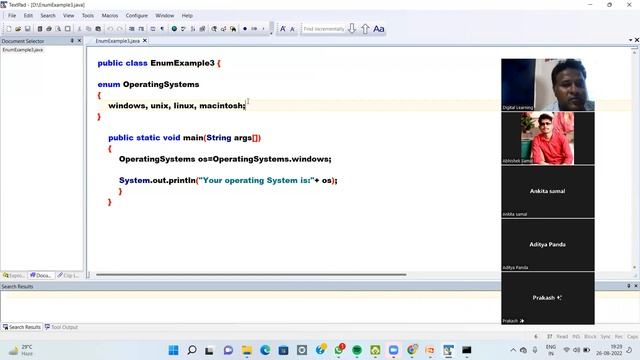Click the Prakash participant tile
The image size is (640, 360).
click(x=548, y=298)
